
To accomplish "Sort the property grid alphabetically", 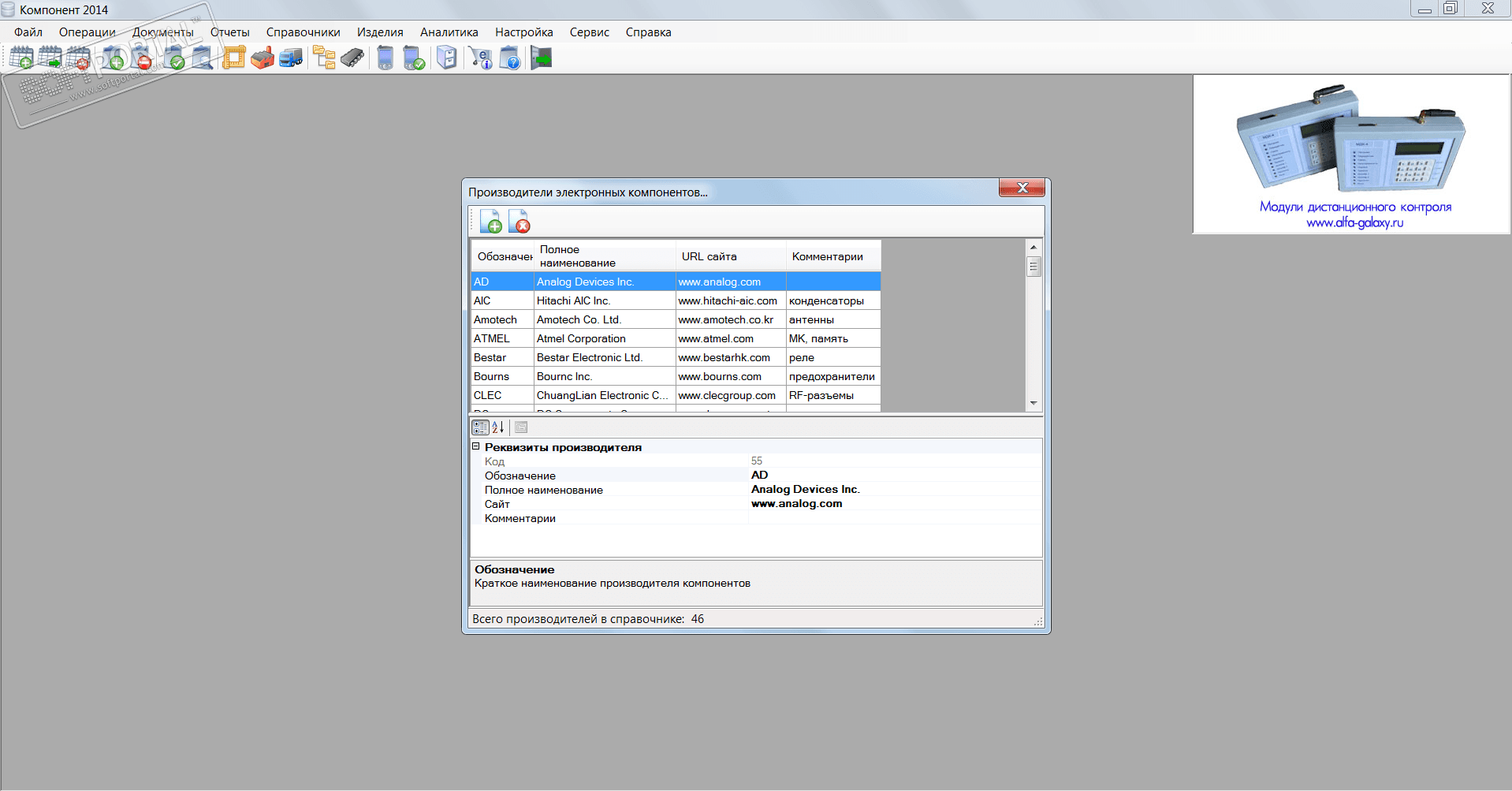I will point(498,427).
